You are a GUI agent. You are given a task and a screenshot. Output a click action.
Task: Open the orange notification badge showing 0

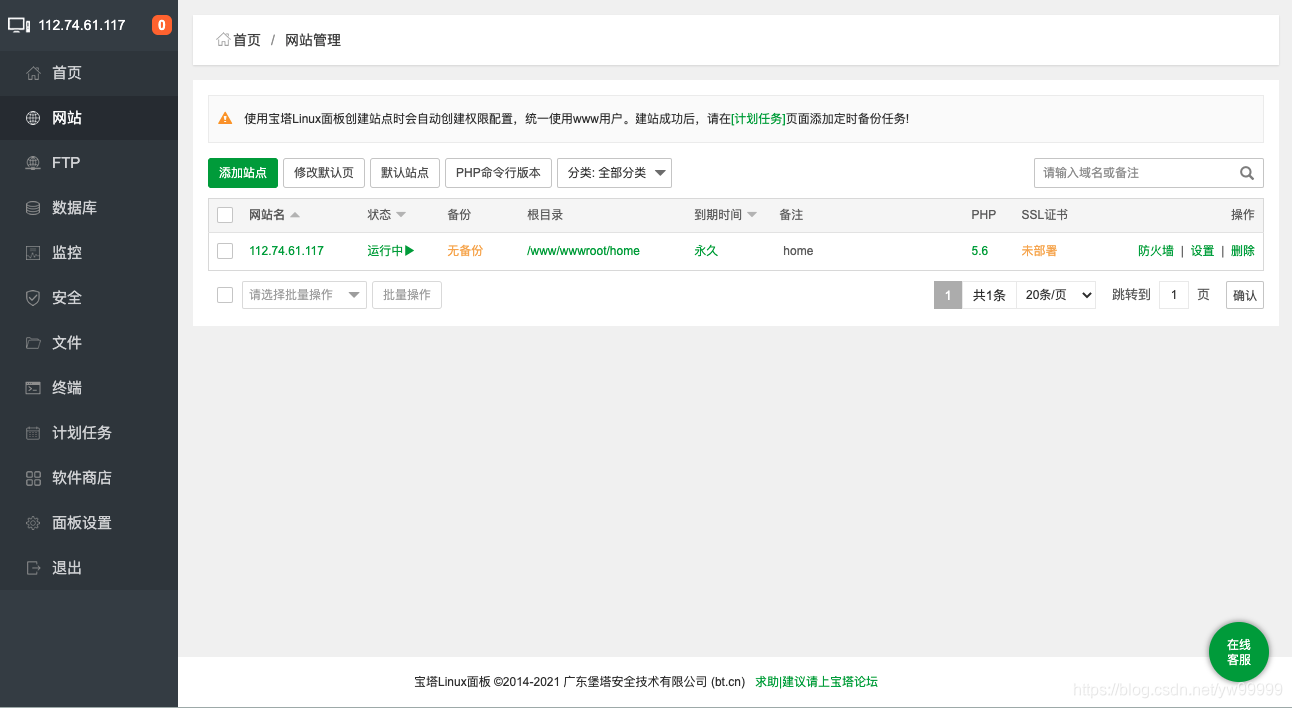point(161,25)
